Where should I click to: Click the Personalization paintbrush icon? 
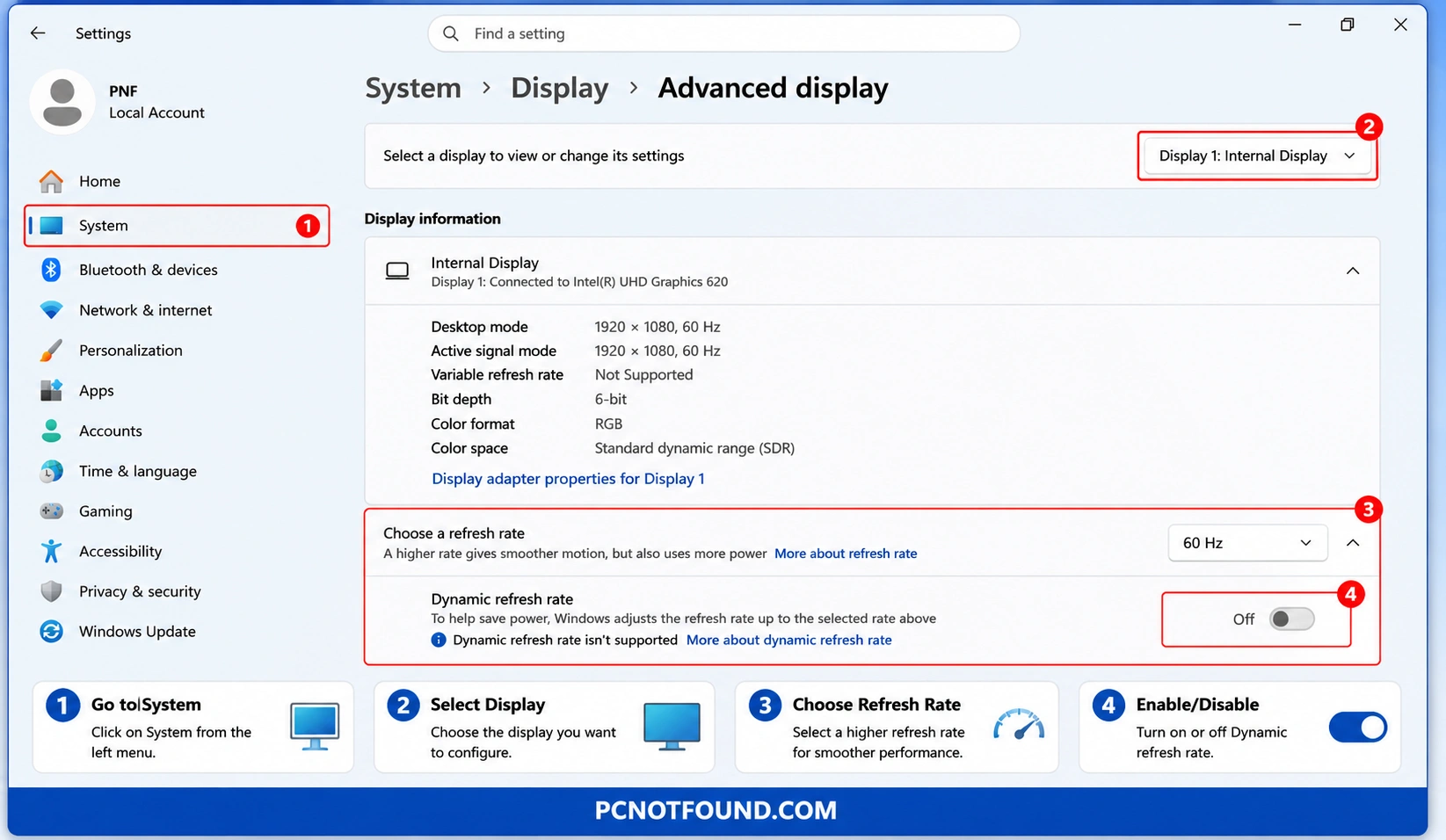click(51, 351)
